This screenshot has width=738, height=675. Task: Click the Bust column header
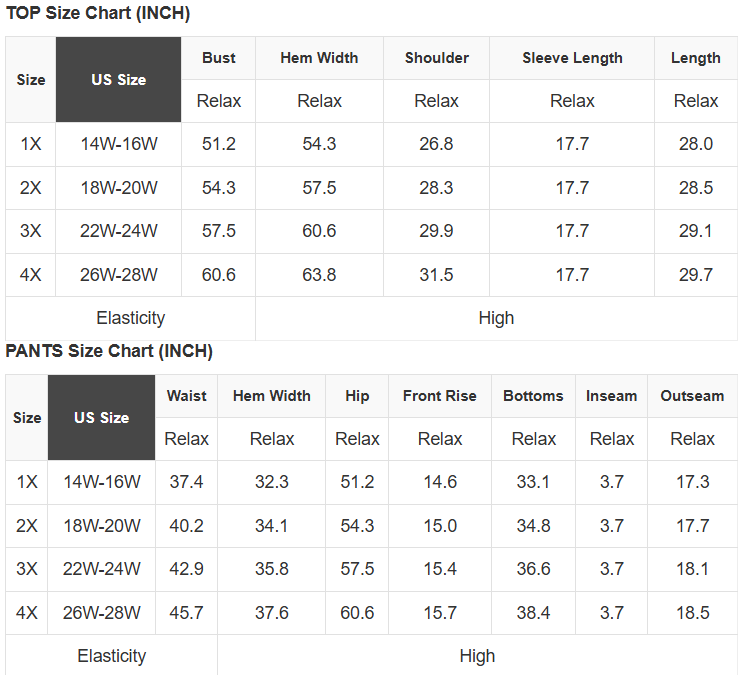point(218,58)
